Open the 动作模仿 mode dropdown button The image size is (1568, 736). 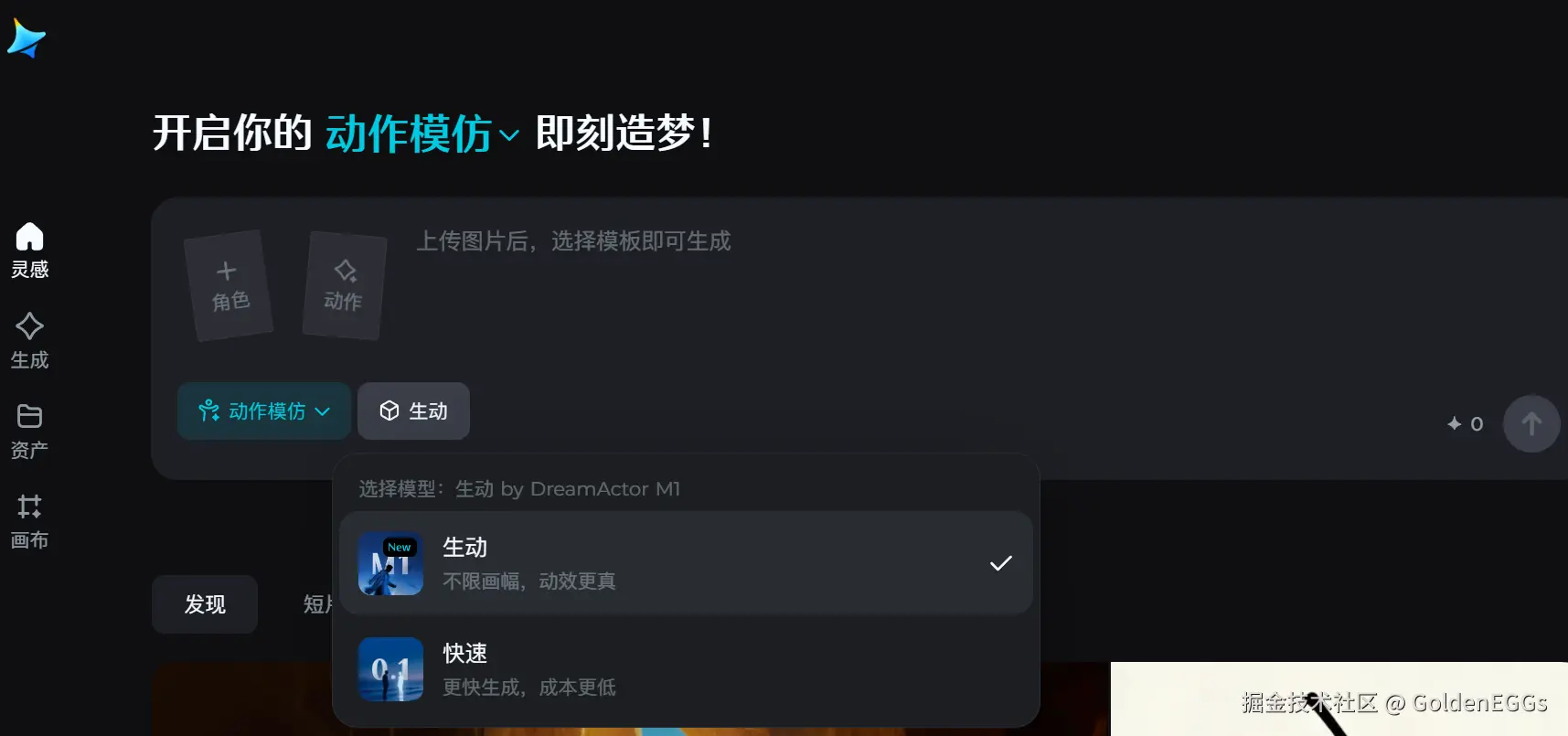(264, 411)
